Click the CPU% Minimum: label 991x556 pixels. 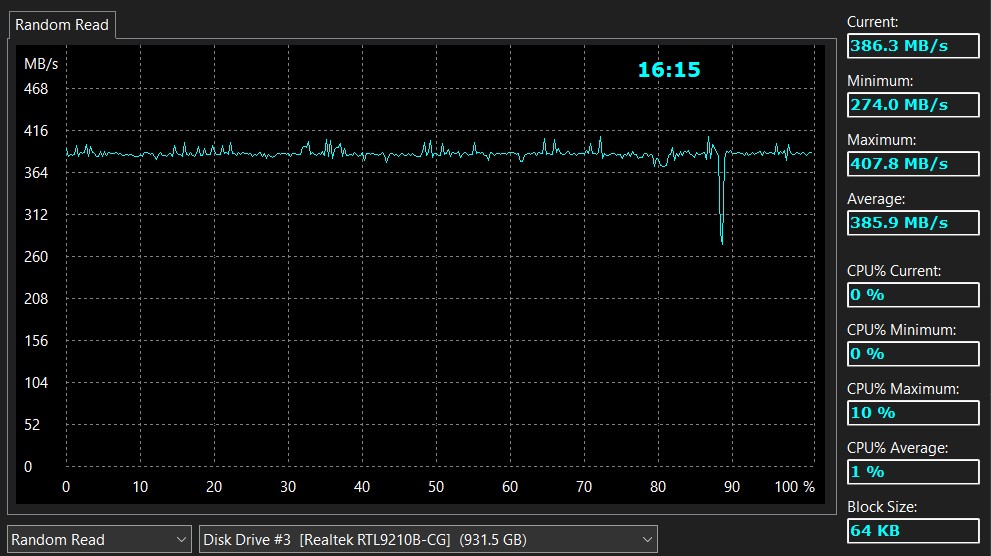click(x=901, y=330)
